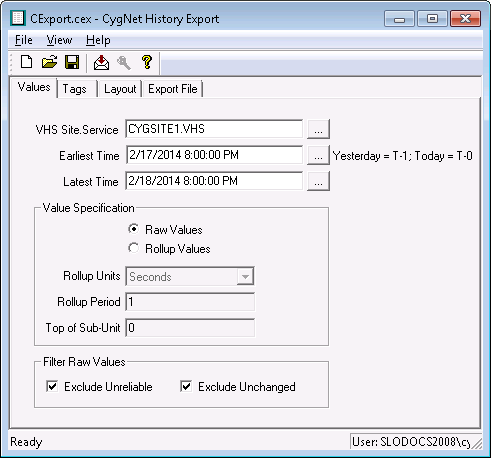This screenshot has height=458, width=491.
Task: Minimize the CygNet History Export window
Action: pos(399,18)
